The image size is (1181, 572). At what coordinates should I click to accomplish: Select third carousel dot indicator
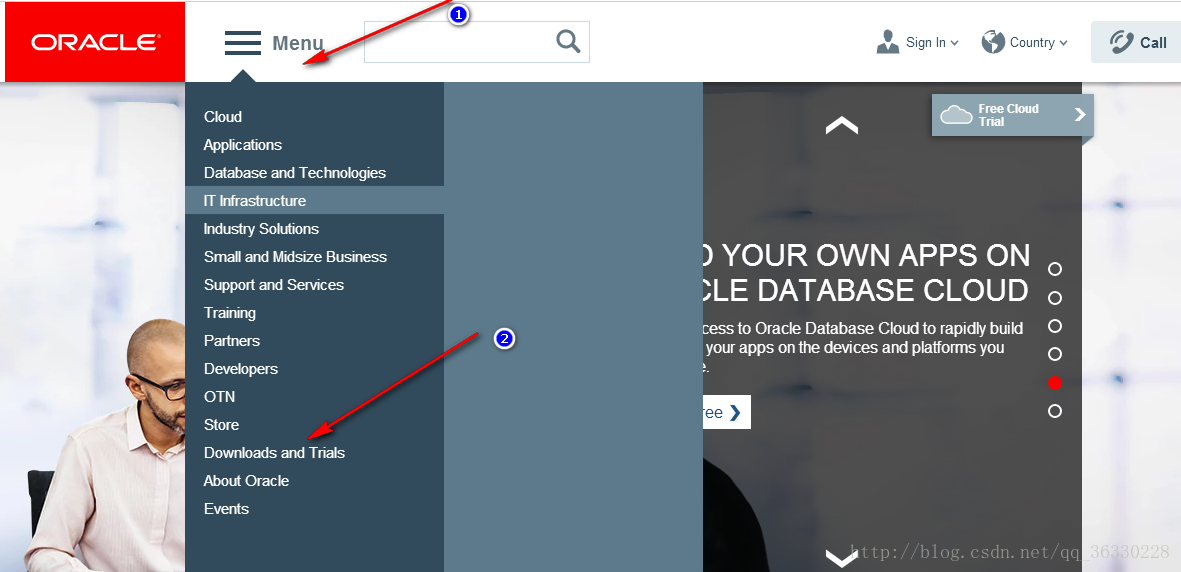1055,326
